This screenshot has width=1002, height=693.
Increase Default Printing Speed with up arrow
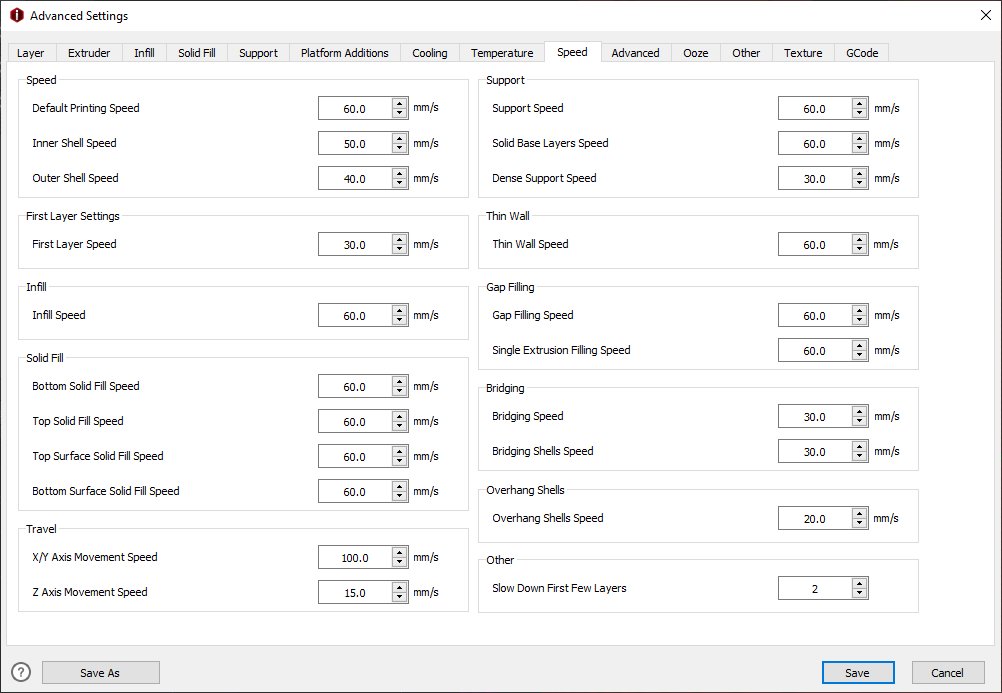click(400, 103)
